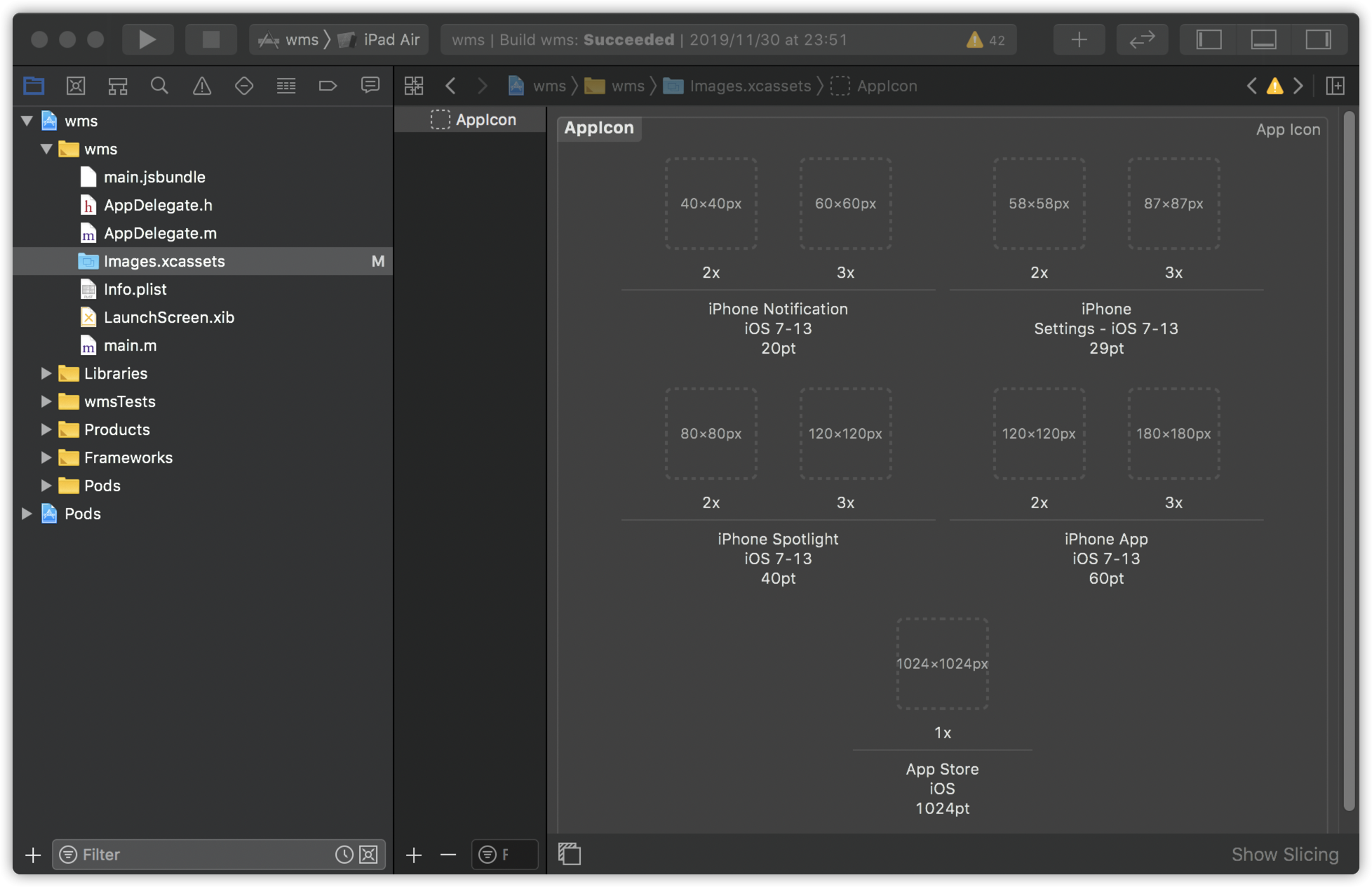Open the Report navigator speech-bubble icon
This screenshot has height=887, width=1372.
[370, 86]
